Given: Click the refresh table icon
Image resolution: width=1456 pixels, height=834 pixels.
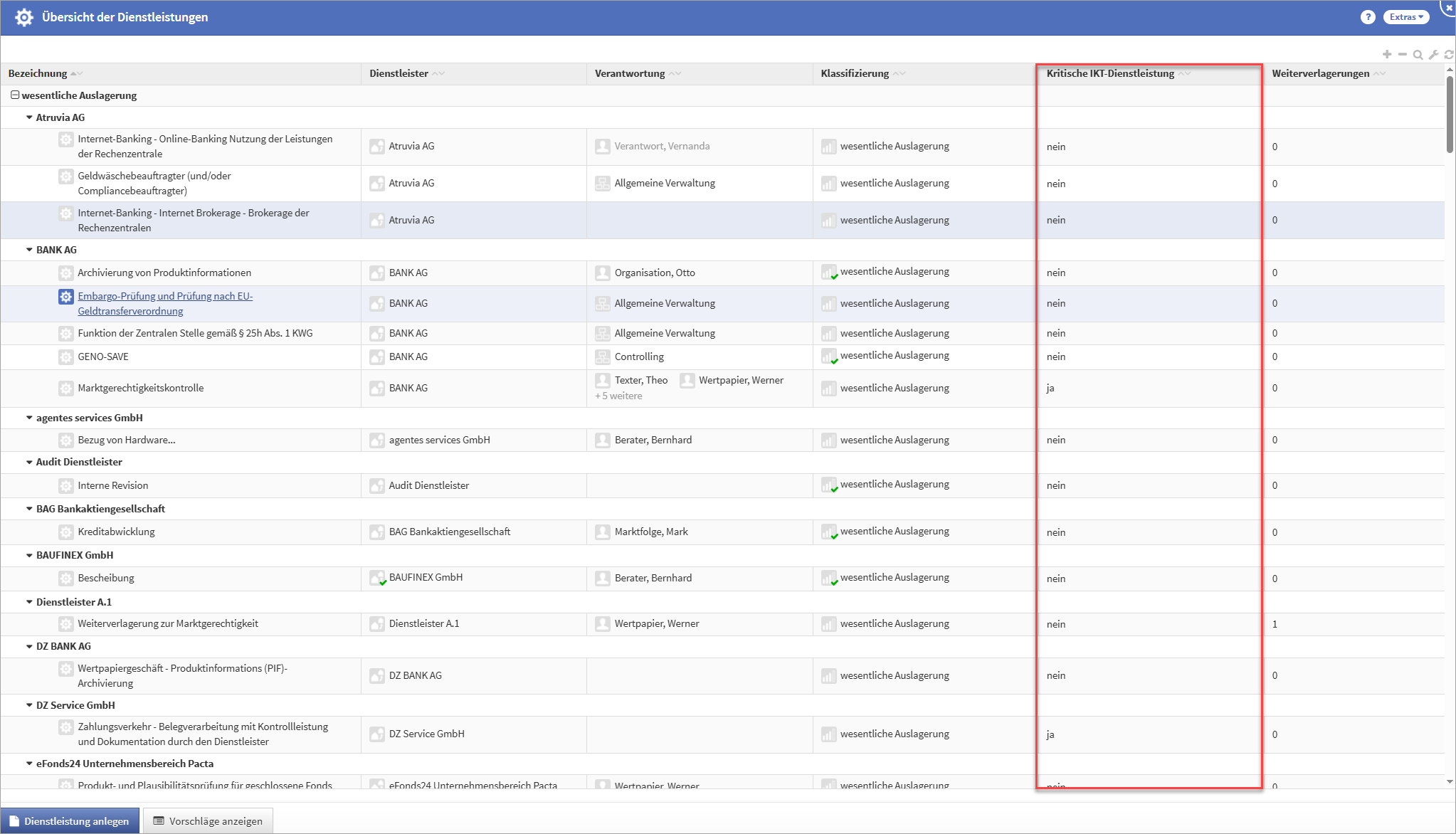Looking at the screenshot, I should coord(1449,55).
